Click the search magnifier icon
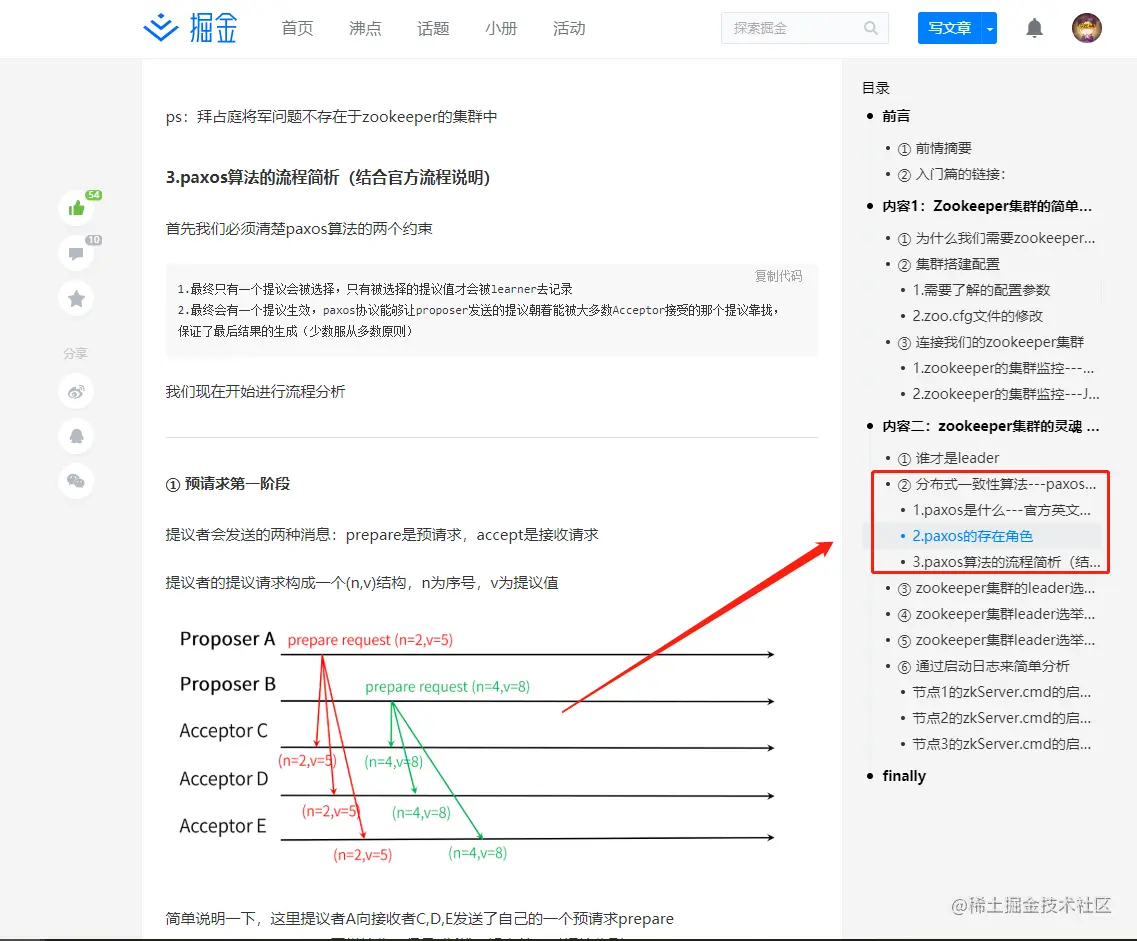Image resolution: width=1137 pixels, height=941 pixels. pyautogui.click(x=871, y=28)
